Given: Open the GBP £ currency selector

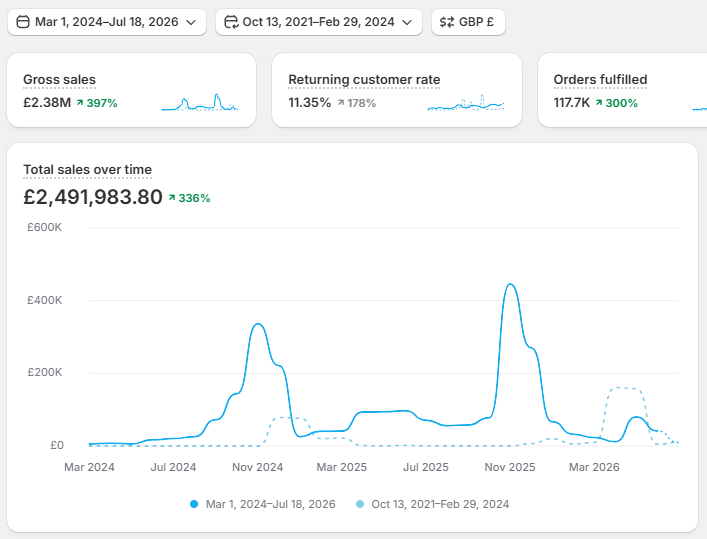Looking at the screenshot, I should pyautogui.click(x=468, y=22).
